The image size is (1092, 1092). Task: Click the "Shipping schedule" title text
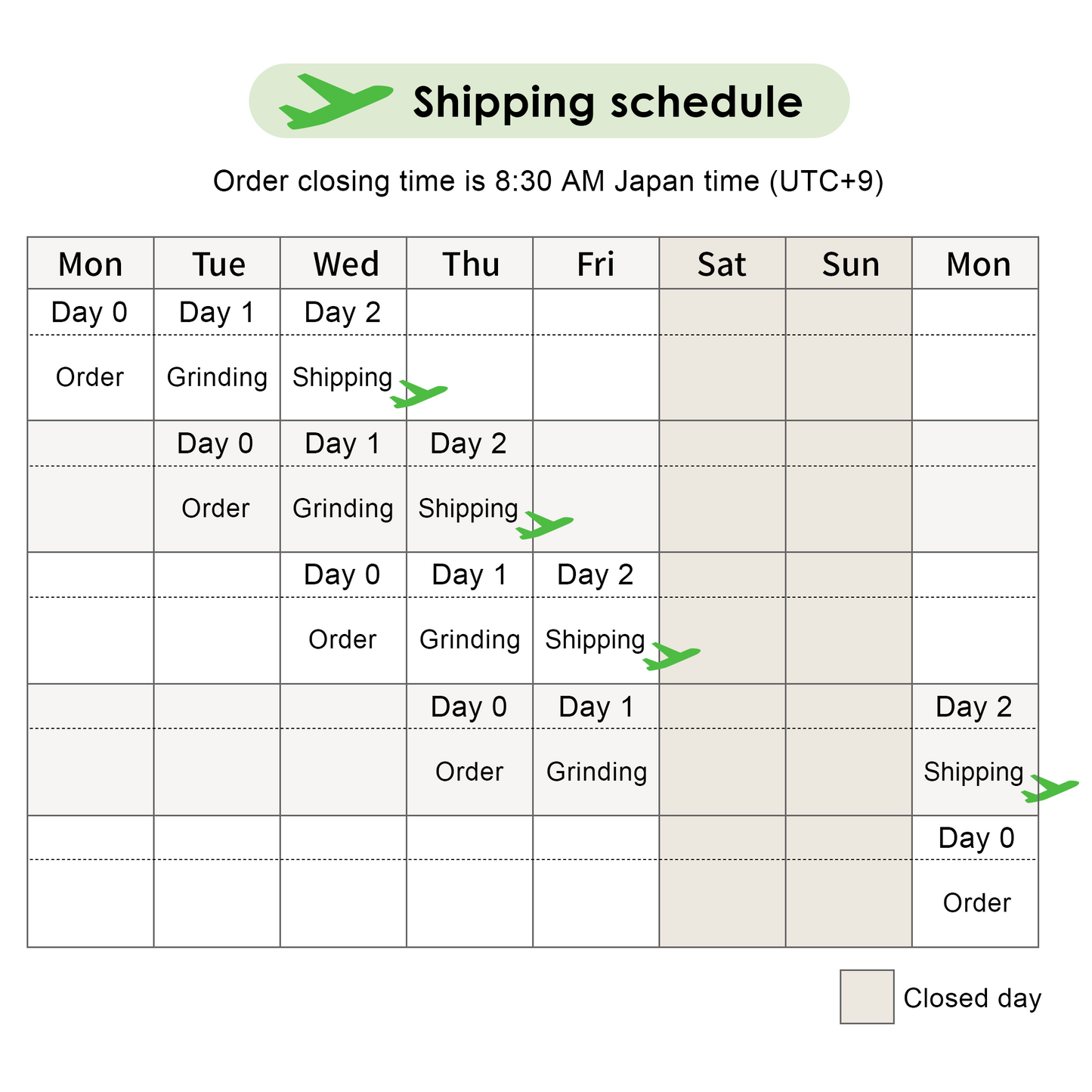pos(608,102)
